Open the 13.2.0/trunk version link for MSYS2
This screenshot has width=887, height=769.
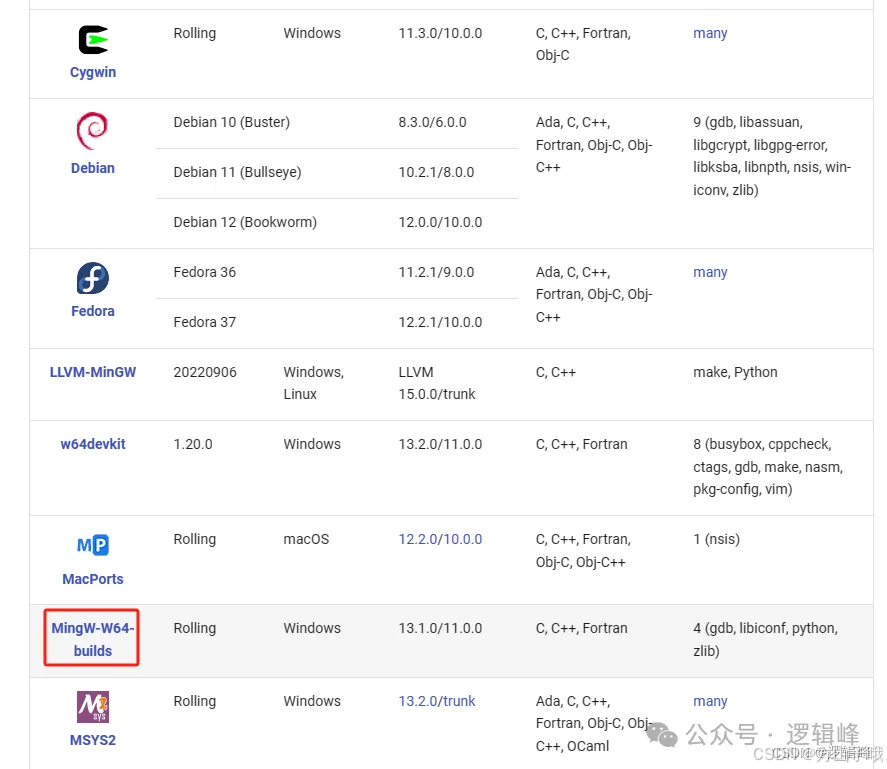(x=437, y=701)
